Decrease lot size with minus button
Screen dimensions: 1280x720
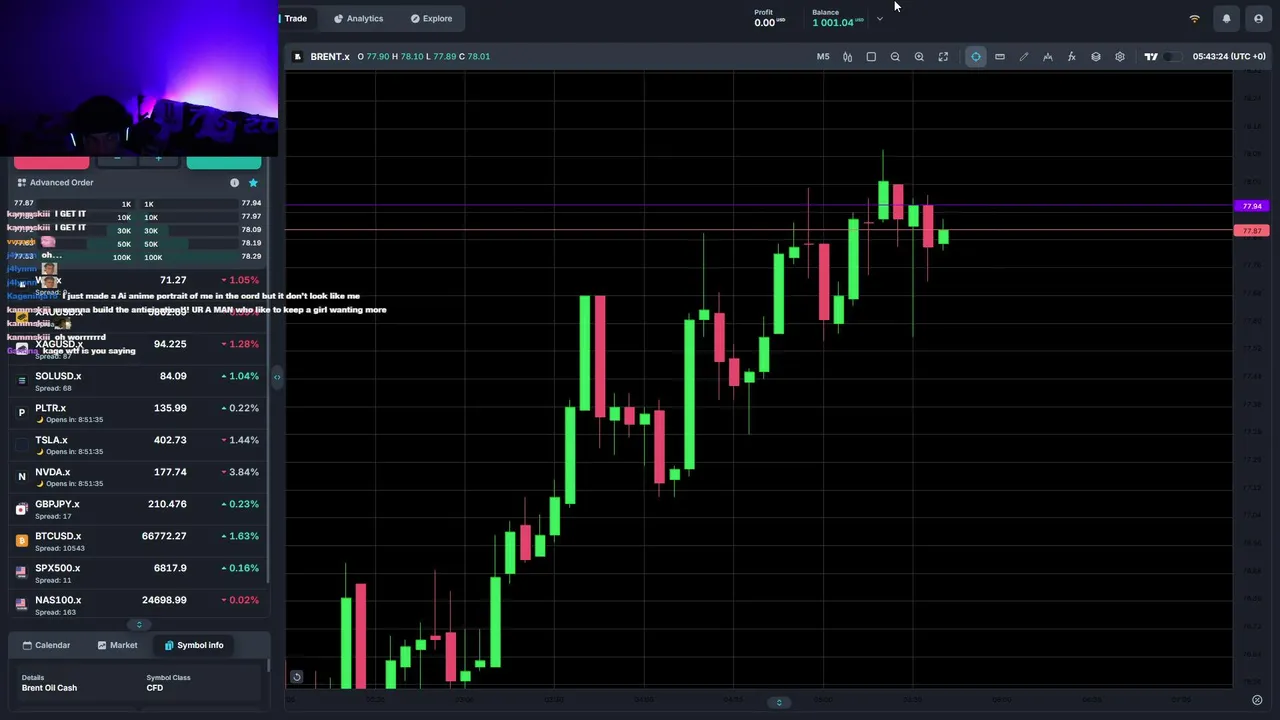coord(117,158)
